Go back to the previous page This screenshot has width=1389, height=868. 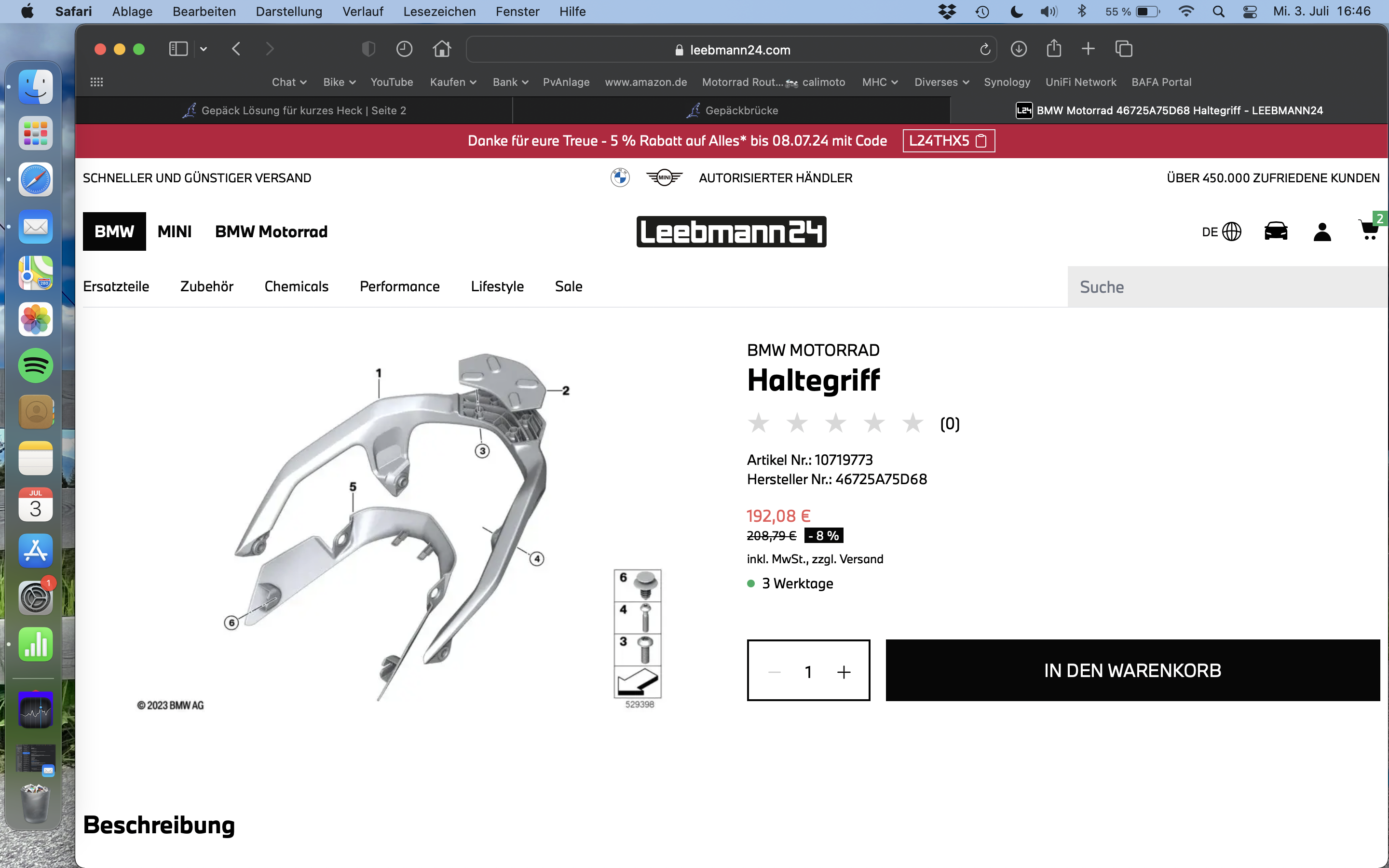pos(236,49)
